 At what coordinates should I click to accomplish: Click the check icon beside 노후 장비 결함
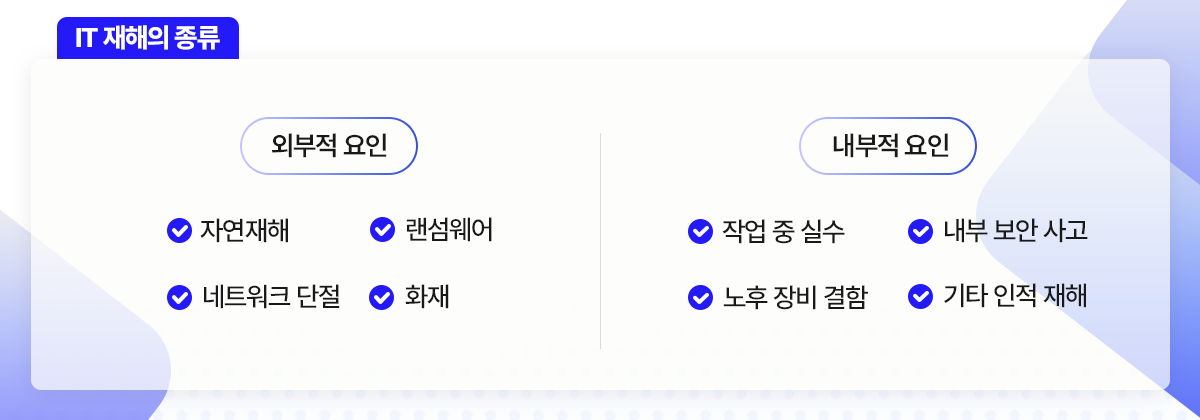pos(700,297)
